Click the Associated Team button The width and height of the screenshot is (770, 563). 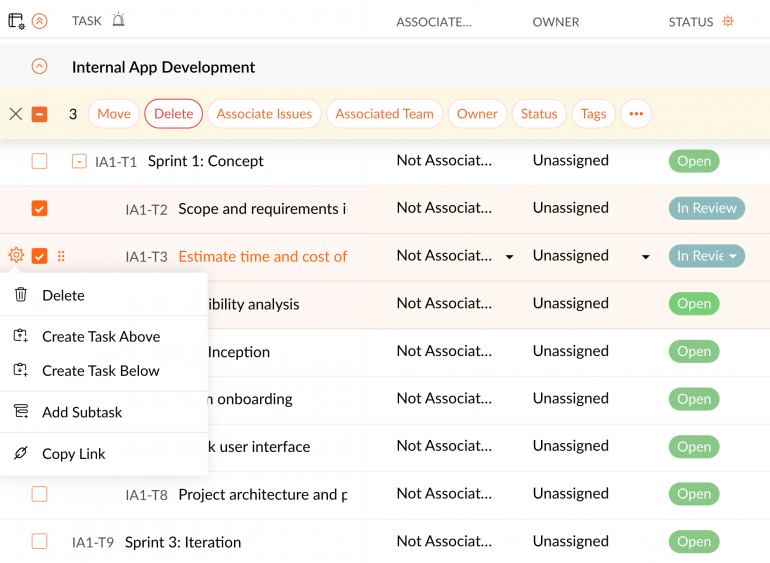click(x=384, y=114)
